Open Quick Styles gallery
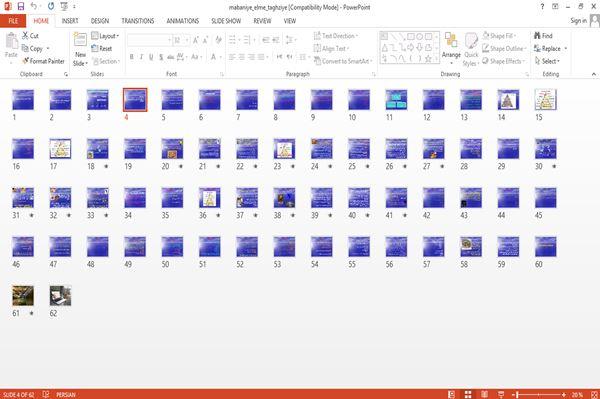The image size is (600, 399). click(471, 49)
